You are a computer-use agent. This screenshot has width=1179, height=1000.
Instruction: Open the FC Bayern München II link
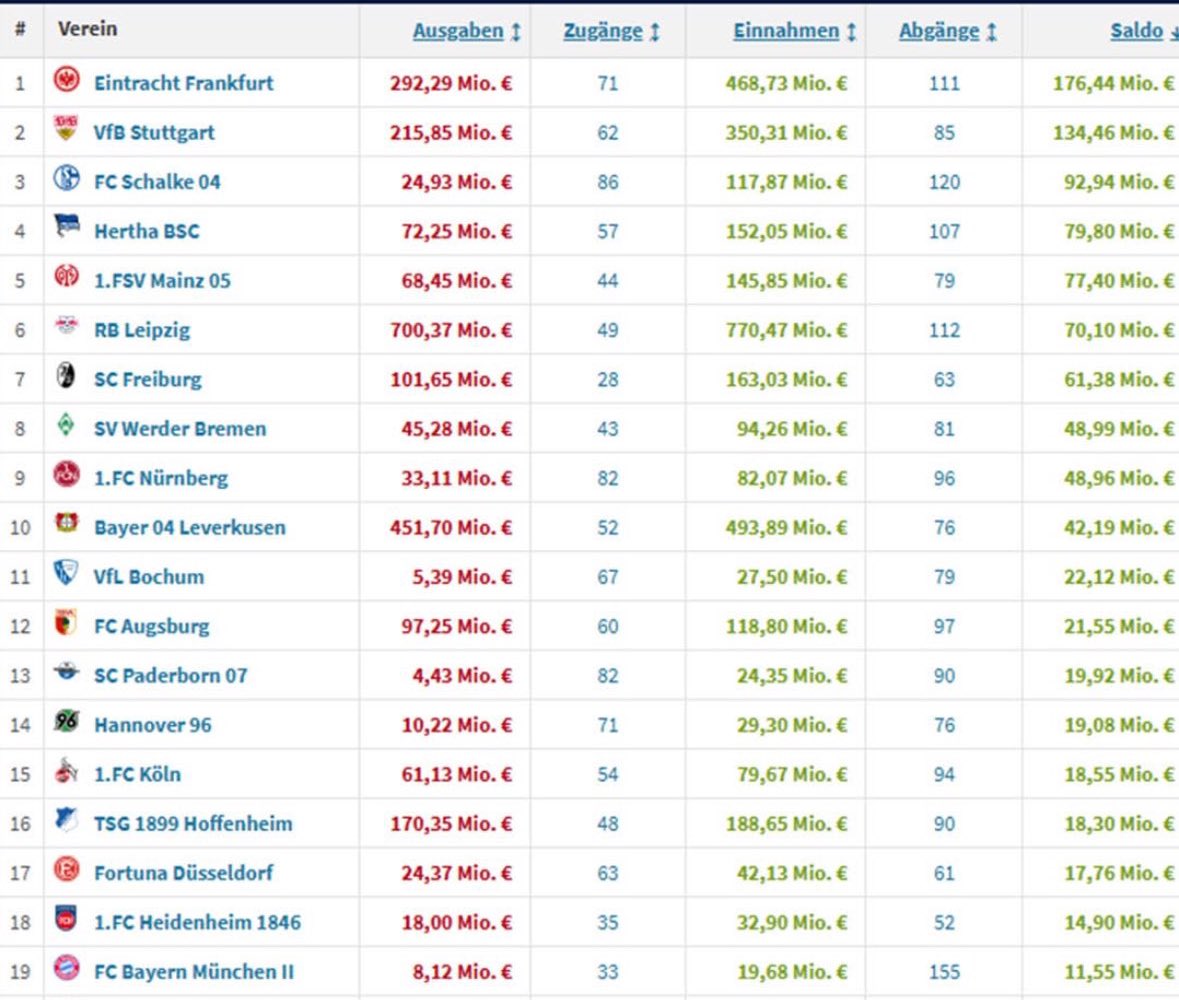pos(194,971)
